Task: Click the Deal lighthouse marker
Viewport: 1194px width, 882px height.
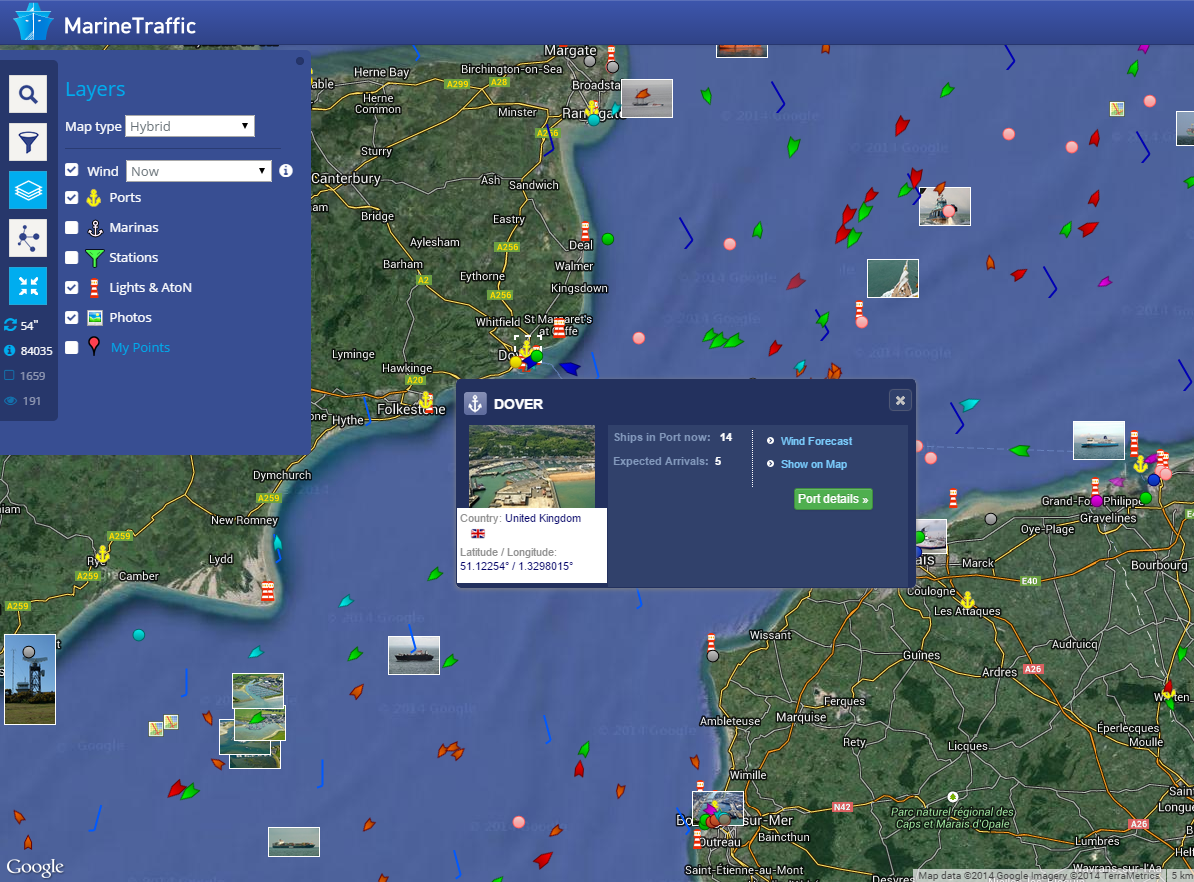Action: (585, 231)
